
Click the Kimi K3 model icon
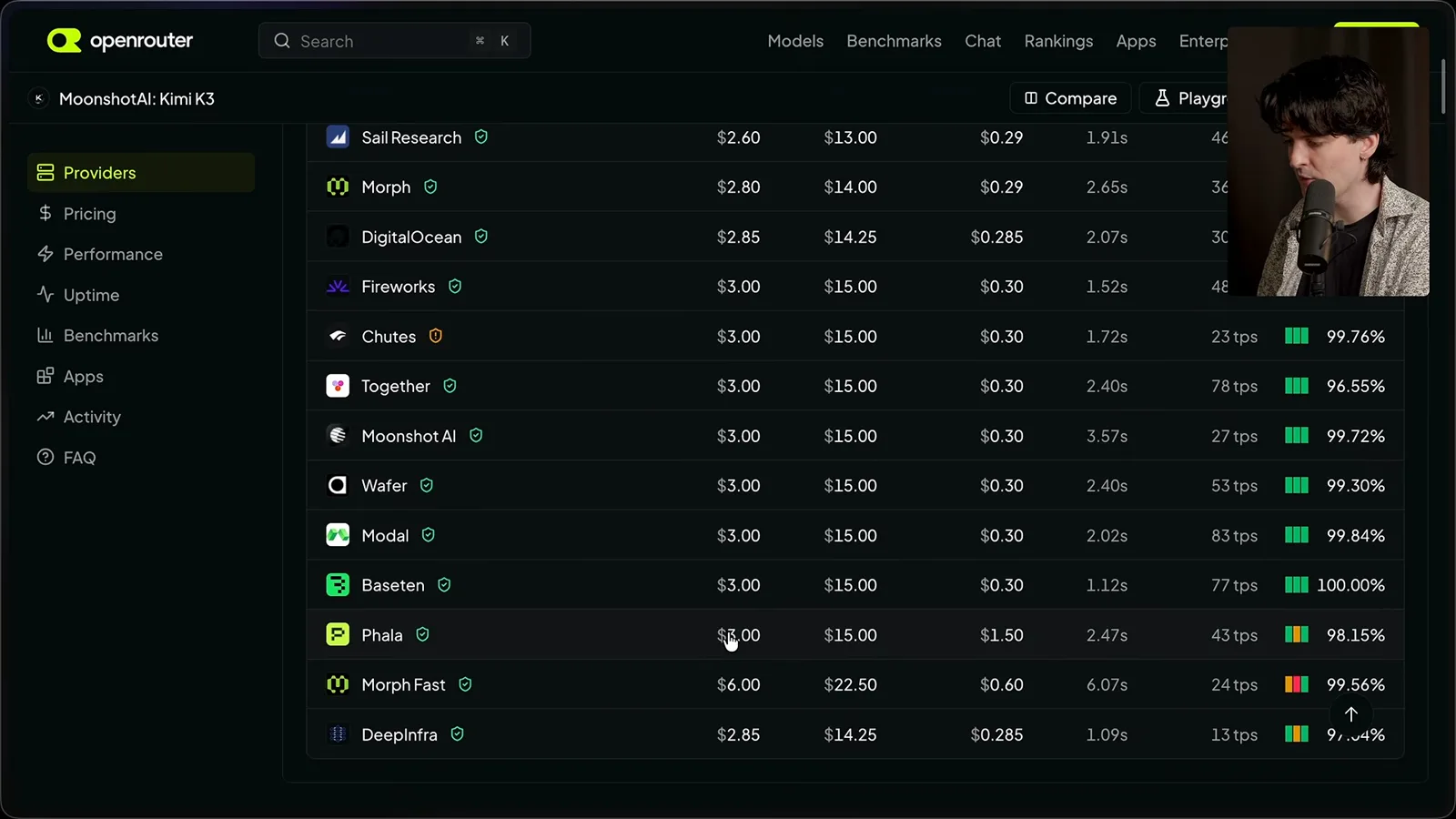pos(38,98)
